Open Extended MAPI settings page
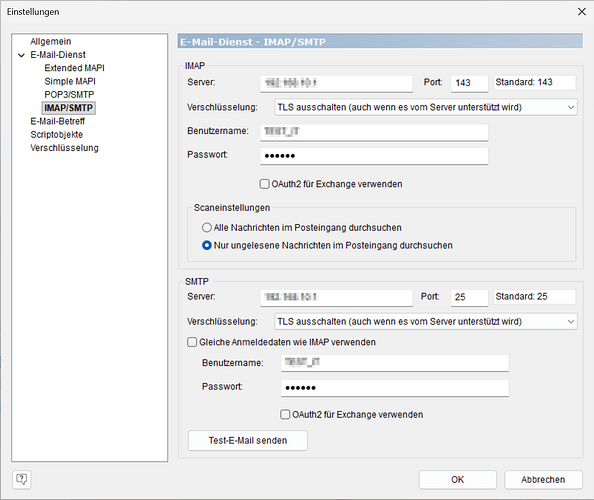The height and width of the screenshot is (500, 594). (x=74, y=68)
